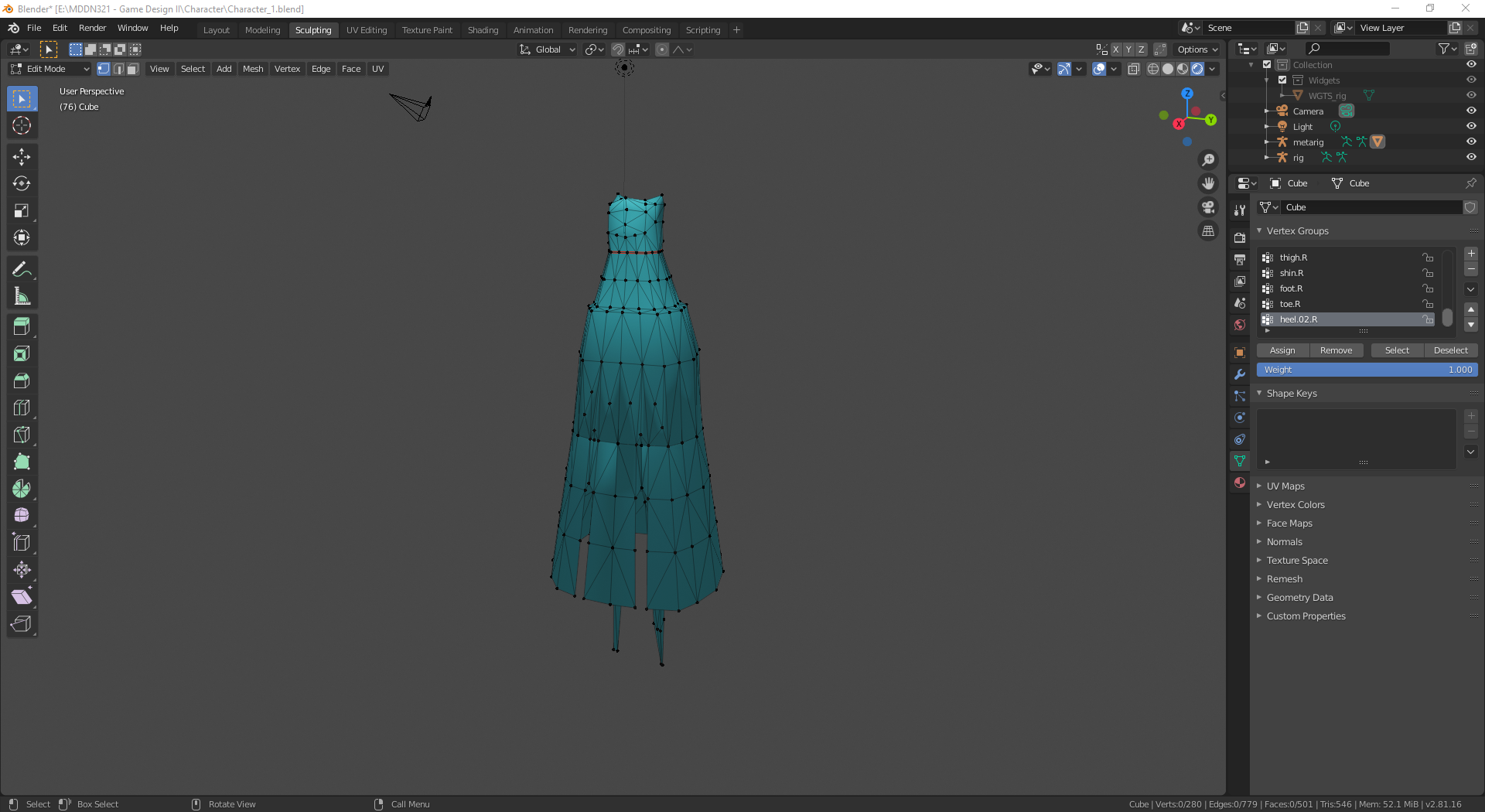This screenshot has width=1485, height=812.
Task: Uncheck the Widgets collection checkbox
Action: click(x=1282, y=80)
